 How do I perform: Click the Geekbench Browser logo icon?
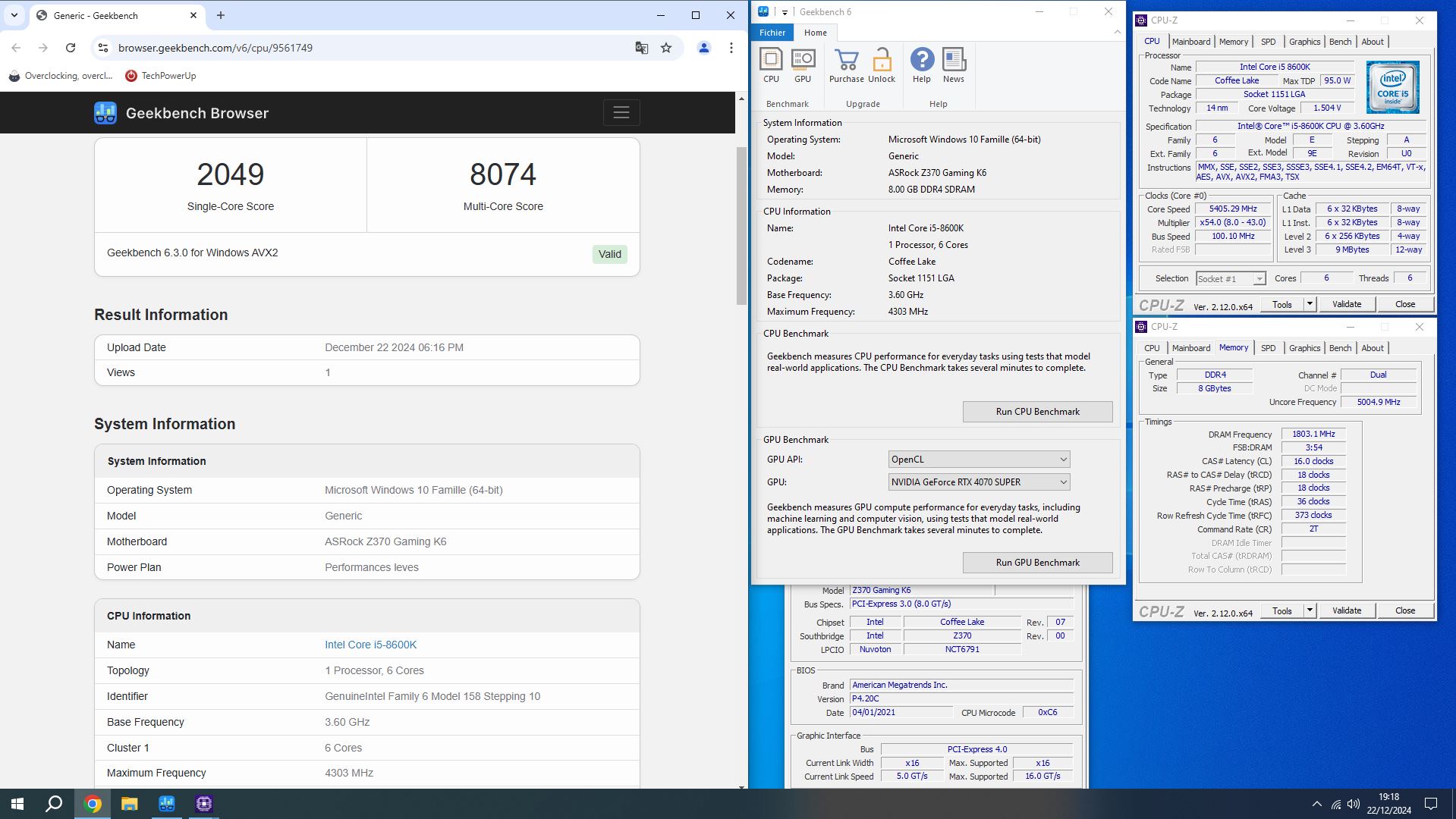[105, 113]
